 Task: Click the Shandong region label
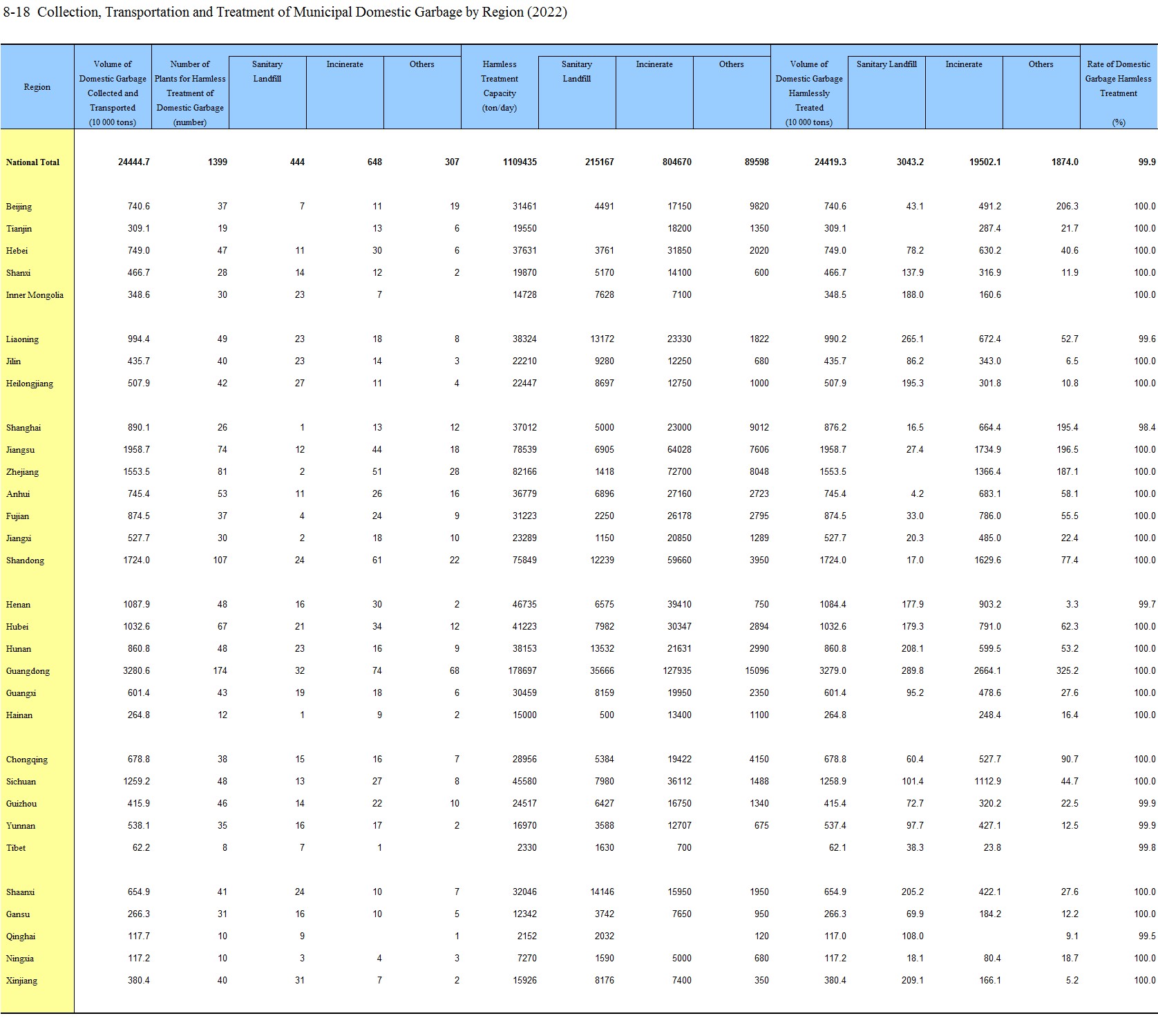[x=25, y=561]
